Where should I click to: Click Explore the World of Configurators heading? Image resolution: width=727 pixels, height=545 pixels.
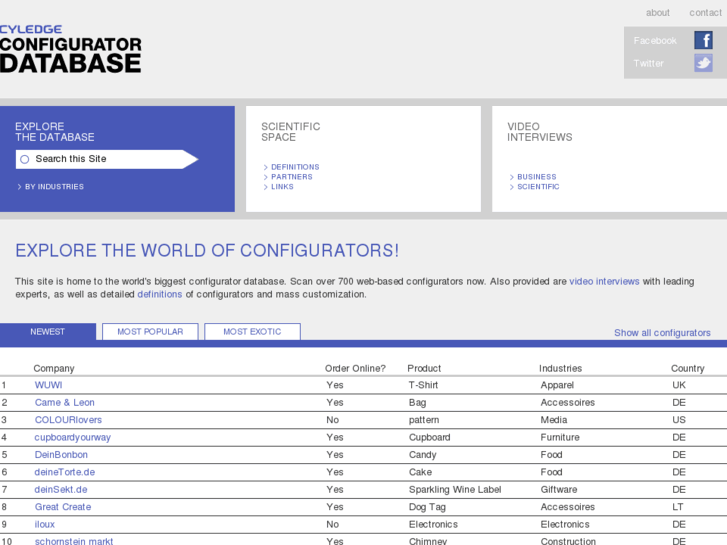pyautogui.click(x=207, y=250)
